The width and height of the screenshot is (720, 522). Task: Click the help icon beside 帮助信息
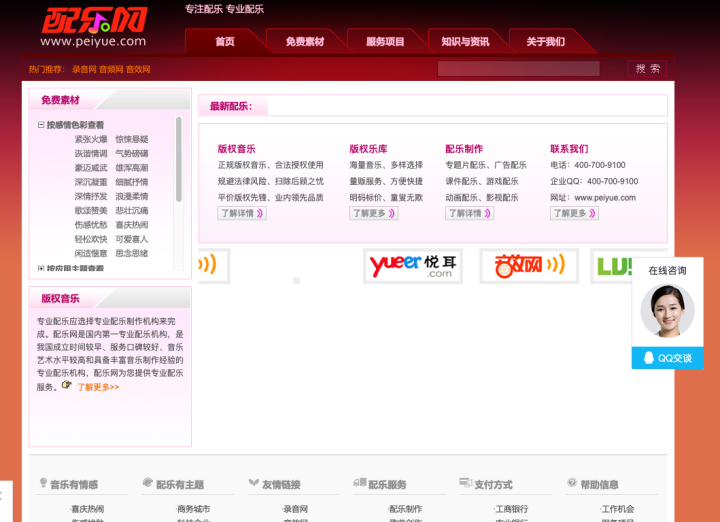coord(572,483)
